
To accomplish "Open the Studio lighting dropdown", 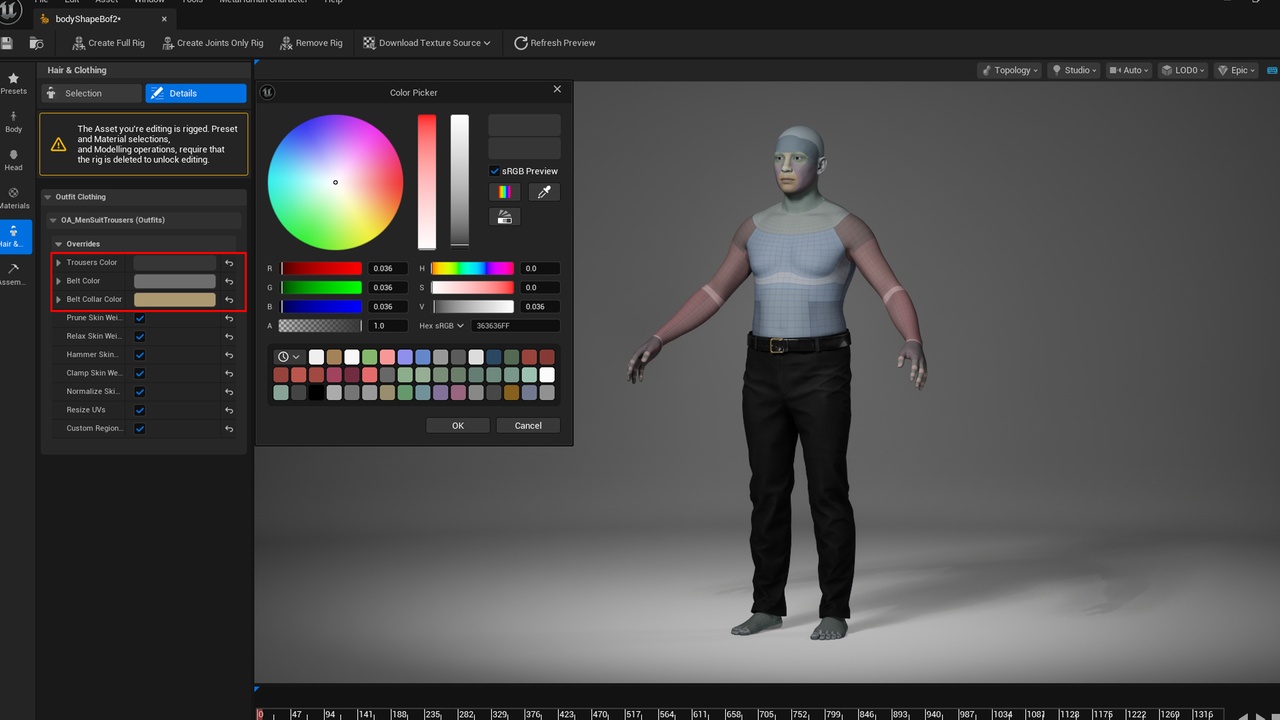I will coord(1073,70).
